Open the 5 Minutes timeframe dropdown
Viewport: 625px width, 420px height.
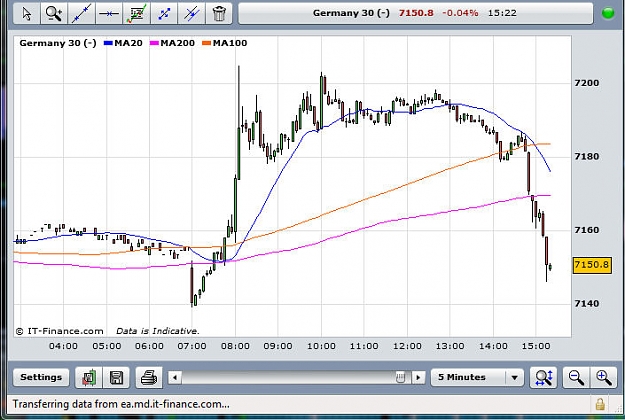click(x=477, y=377)
